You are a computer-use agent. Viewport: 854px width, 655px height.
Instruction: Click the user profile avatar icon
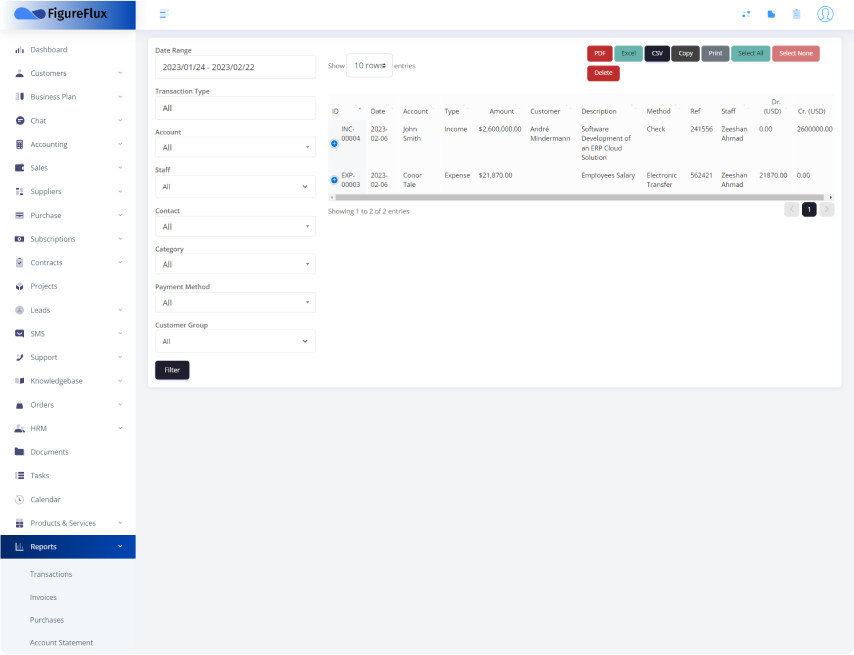pyautogui.click(x=825, y=14)
